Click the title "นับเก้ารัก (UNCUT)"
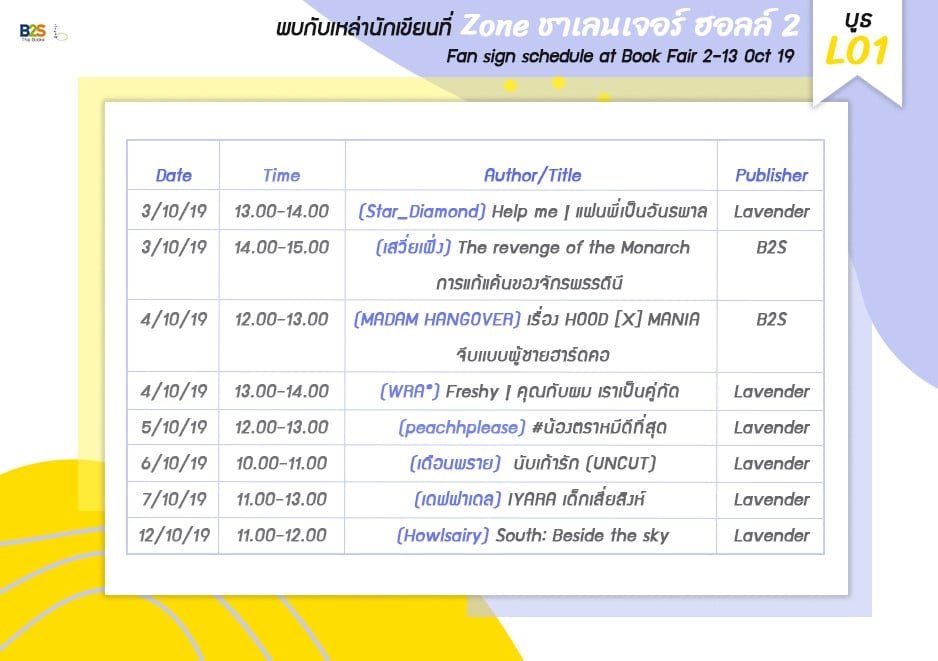938x661 pixels. pyautogui.click(x=584, y=463)
